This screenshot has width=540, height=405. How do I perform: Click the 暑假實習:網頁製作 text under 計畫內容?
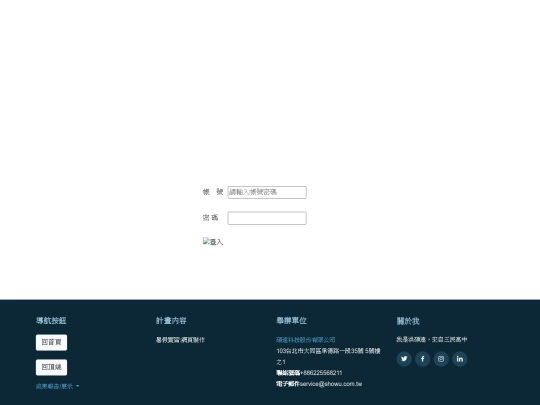[180, 340]
